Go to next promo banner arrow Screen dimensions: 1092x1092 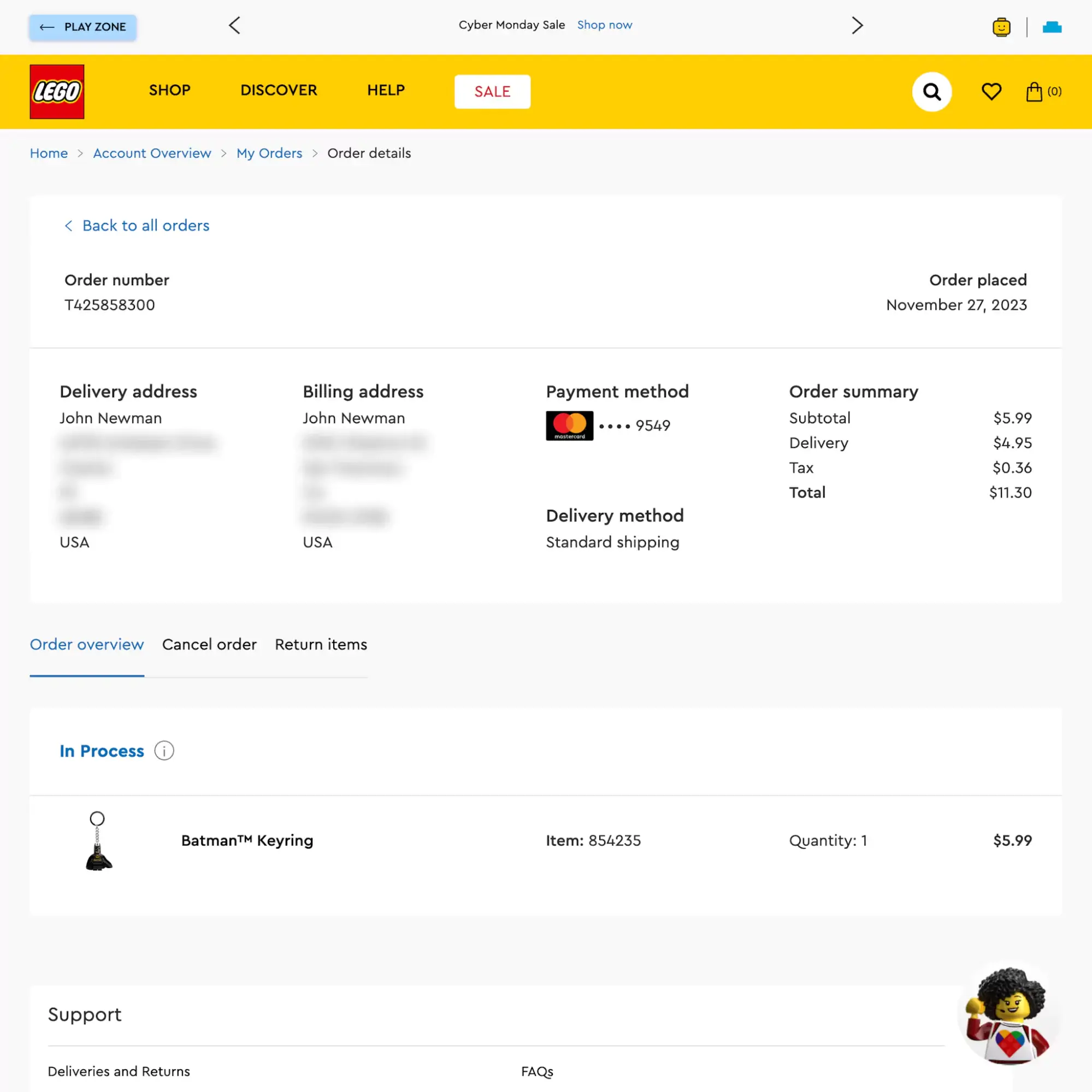pyautogui.click(x=857, y=26)
